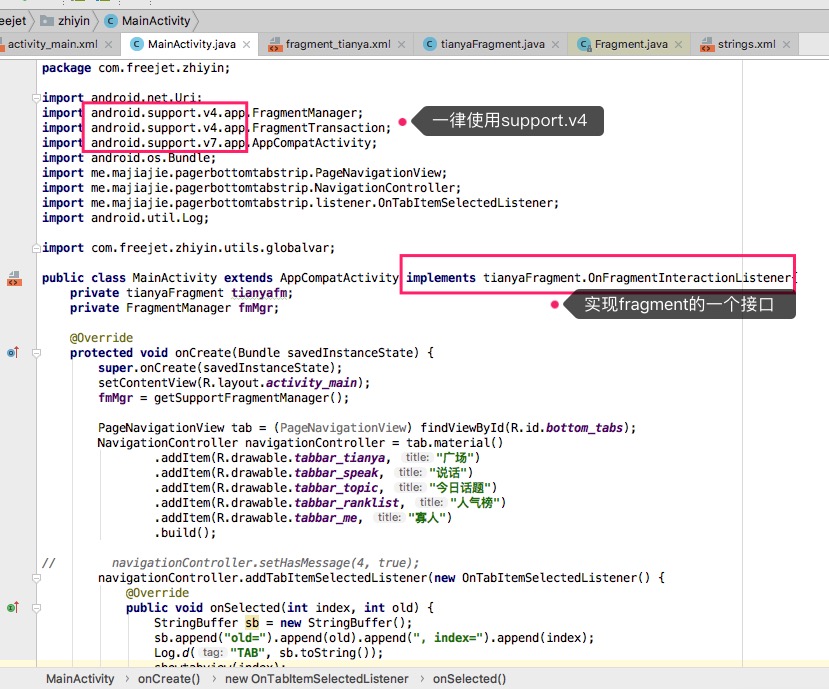The width and height of the screenshot is (829, 689).
Task: Close the activity_main.xml tab
Action: [108, 44]
